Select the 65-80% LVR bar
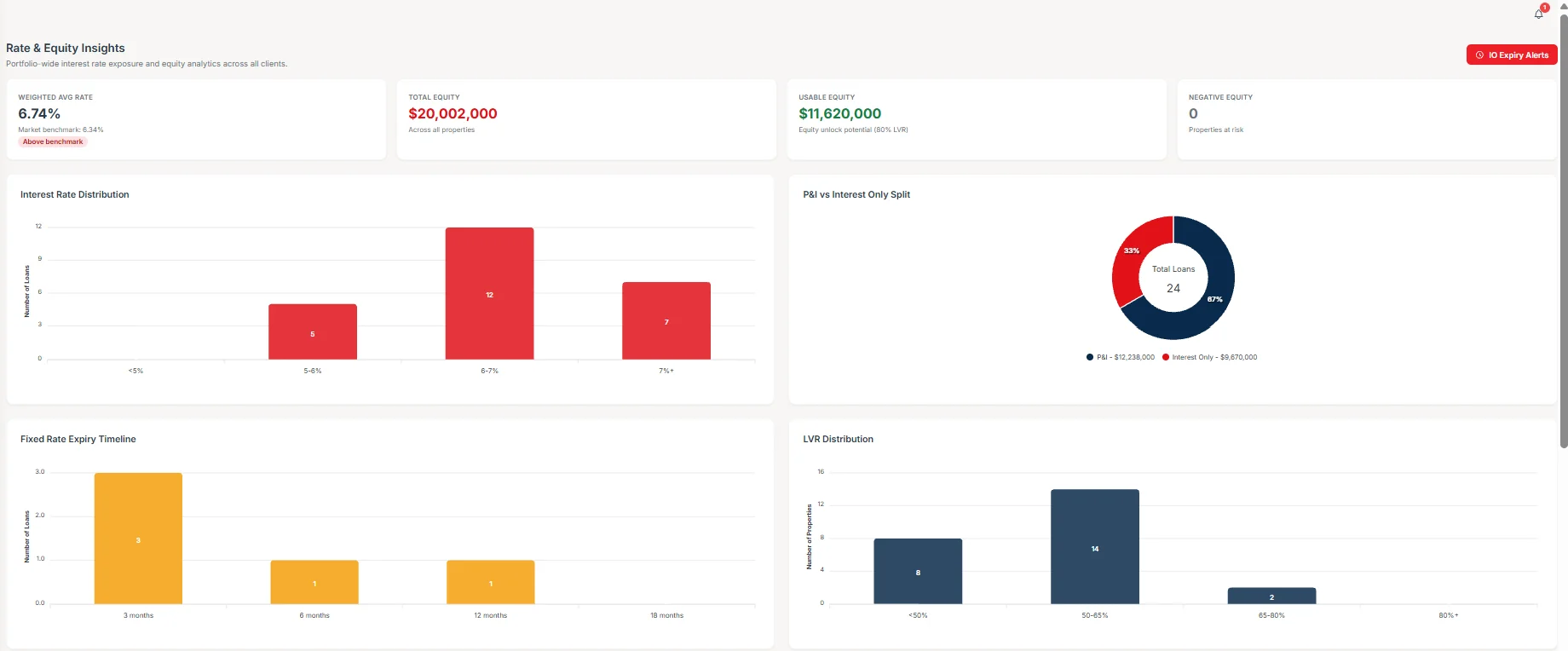This screenshot has width=1568, height=651. 1271,596
